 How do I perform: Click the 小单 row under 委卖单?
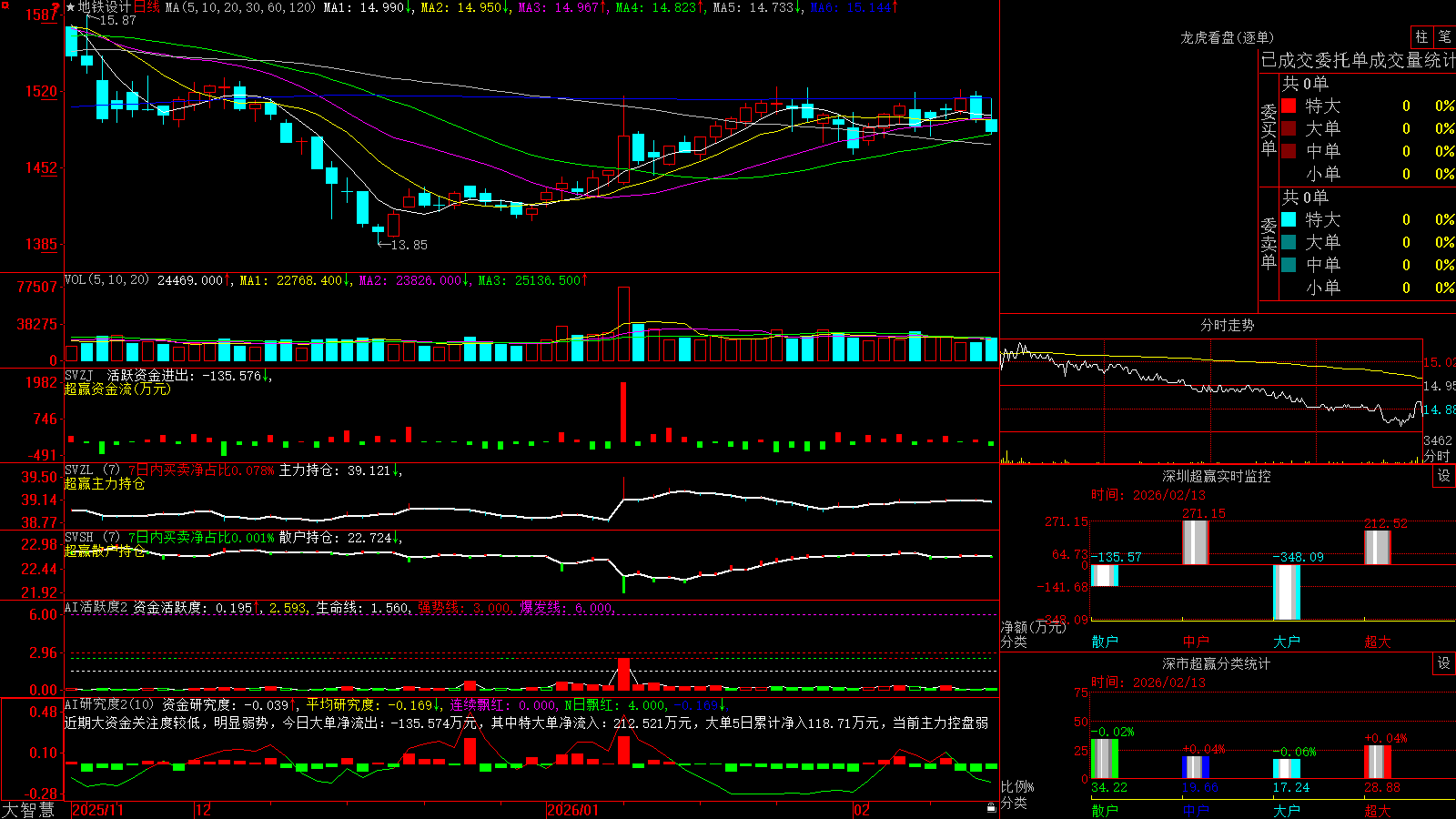[x=1367, y=288]
